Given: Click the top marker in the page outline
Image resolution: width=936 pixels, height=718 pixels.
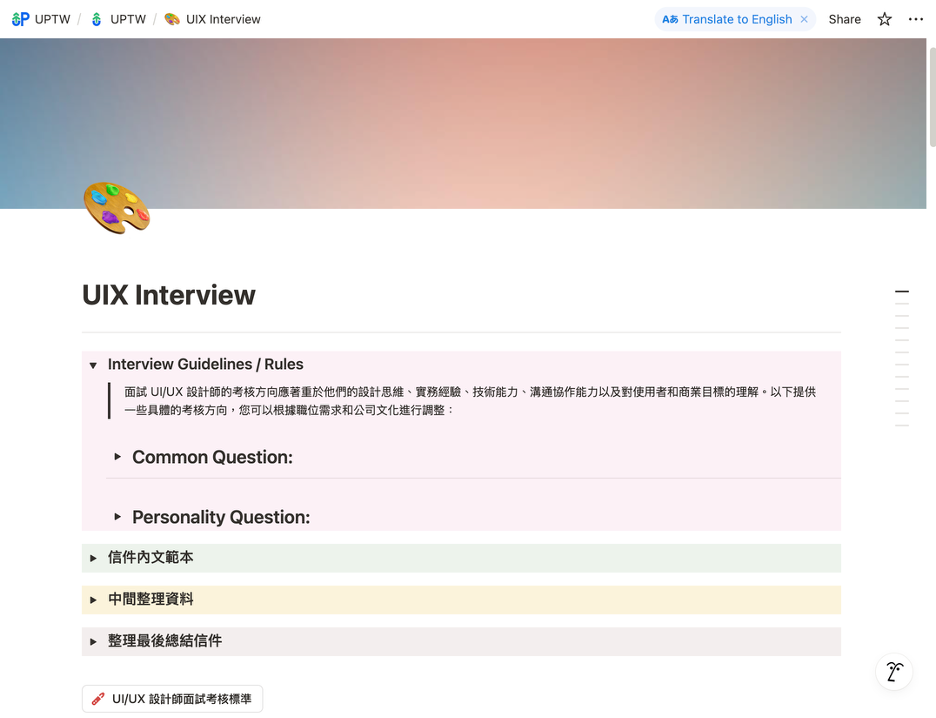Looking at the screenshot, I should point(902,292).
